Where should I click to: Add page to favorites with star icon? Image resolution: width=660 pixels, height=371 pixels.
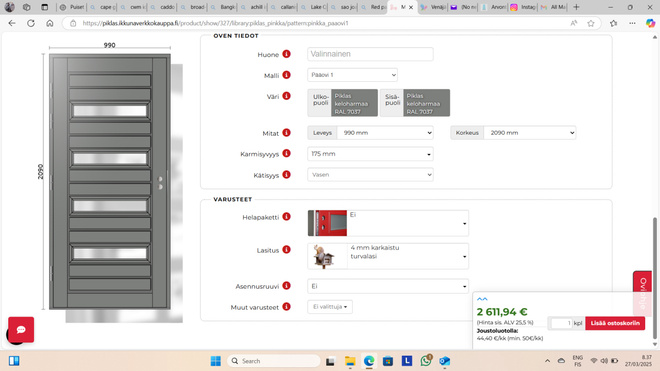click(x=591, y=23)
